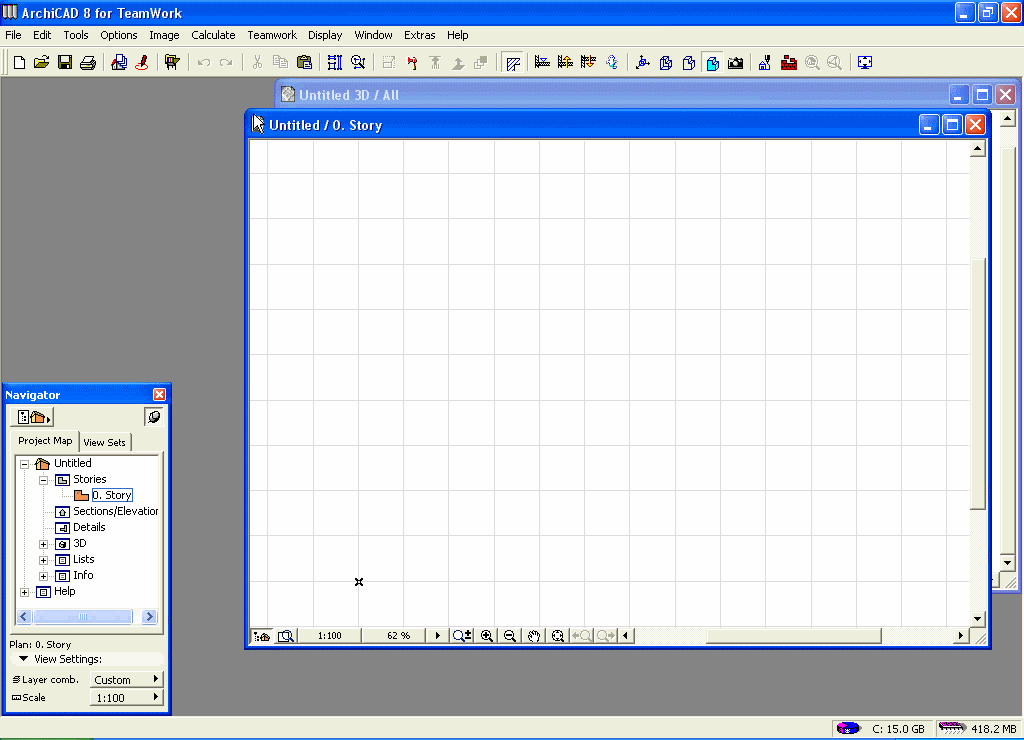Click the camera icon in toolbar

point(736,63)
